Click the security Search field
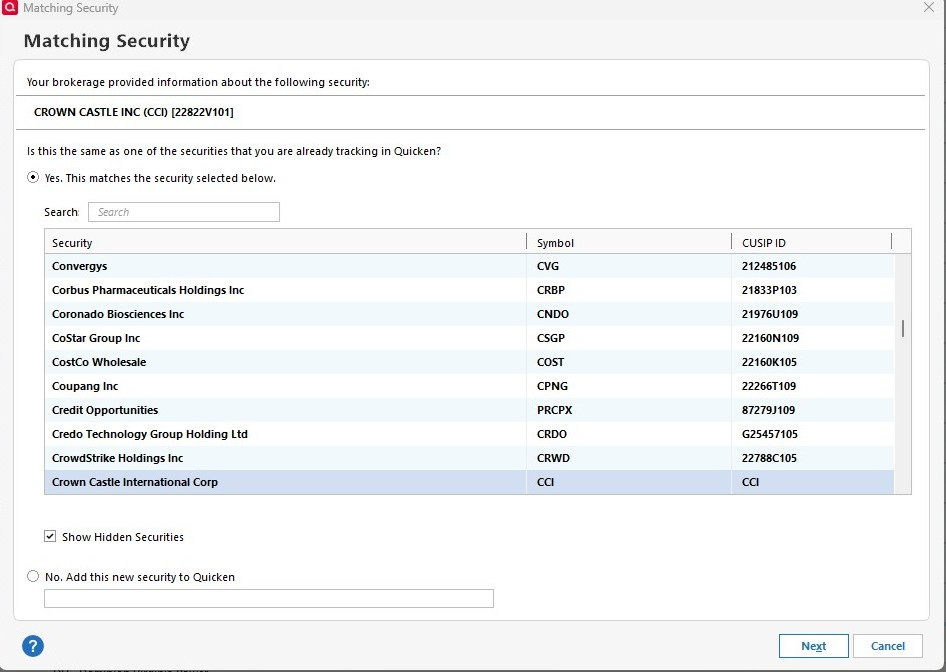Screen dimensions: 946x672 (184, 212)
